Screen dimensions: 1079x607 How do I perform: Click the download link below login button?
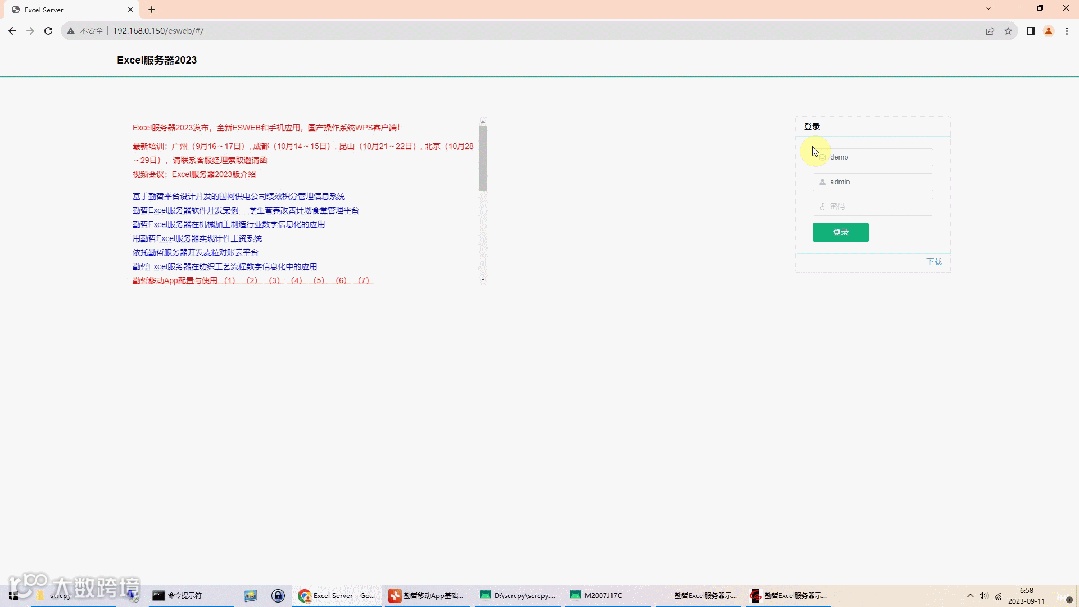click(x=934, y=262)
